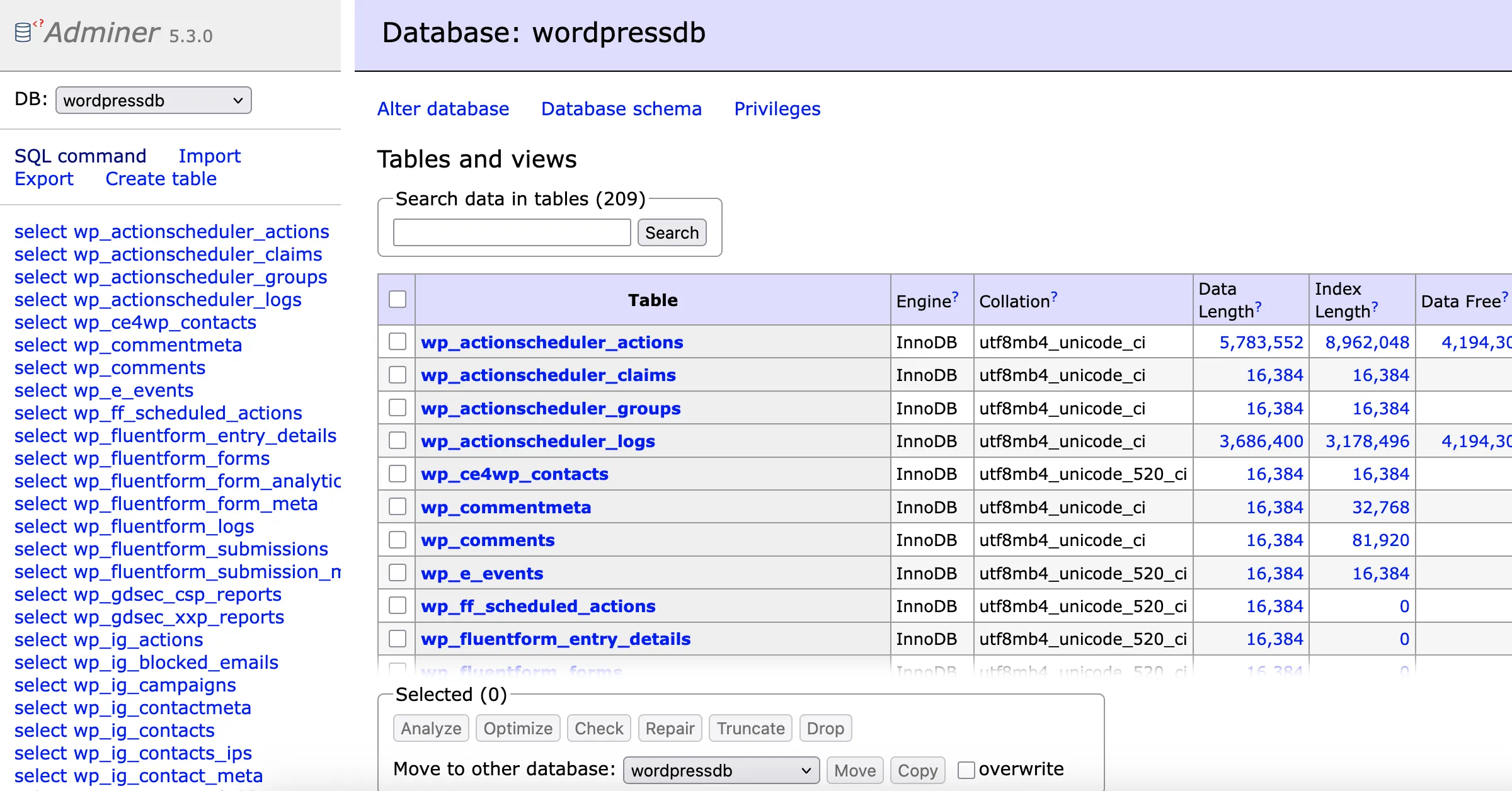Open wp_ff_scheduled_actions table link in the table list

click(x=538, y=606)
